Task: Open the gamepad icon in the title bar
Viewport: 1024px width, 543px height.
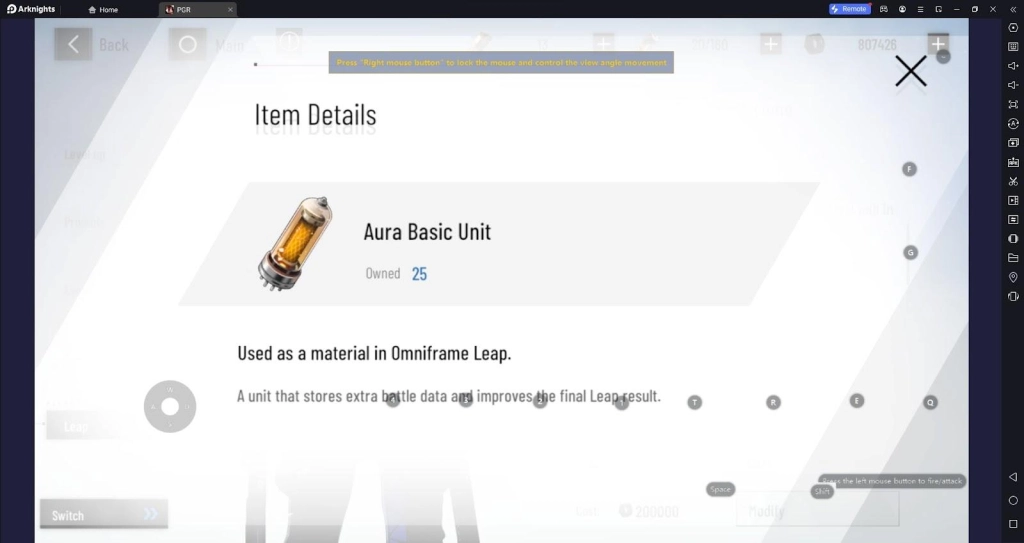Action: click(884, 9)
